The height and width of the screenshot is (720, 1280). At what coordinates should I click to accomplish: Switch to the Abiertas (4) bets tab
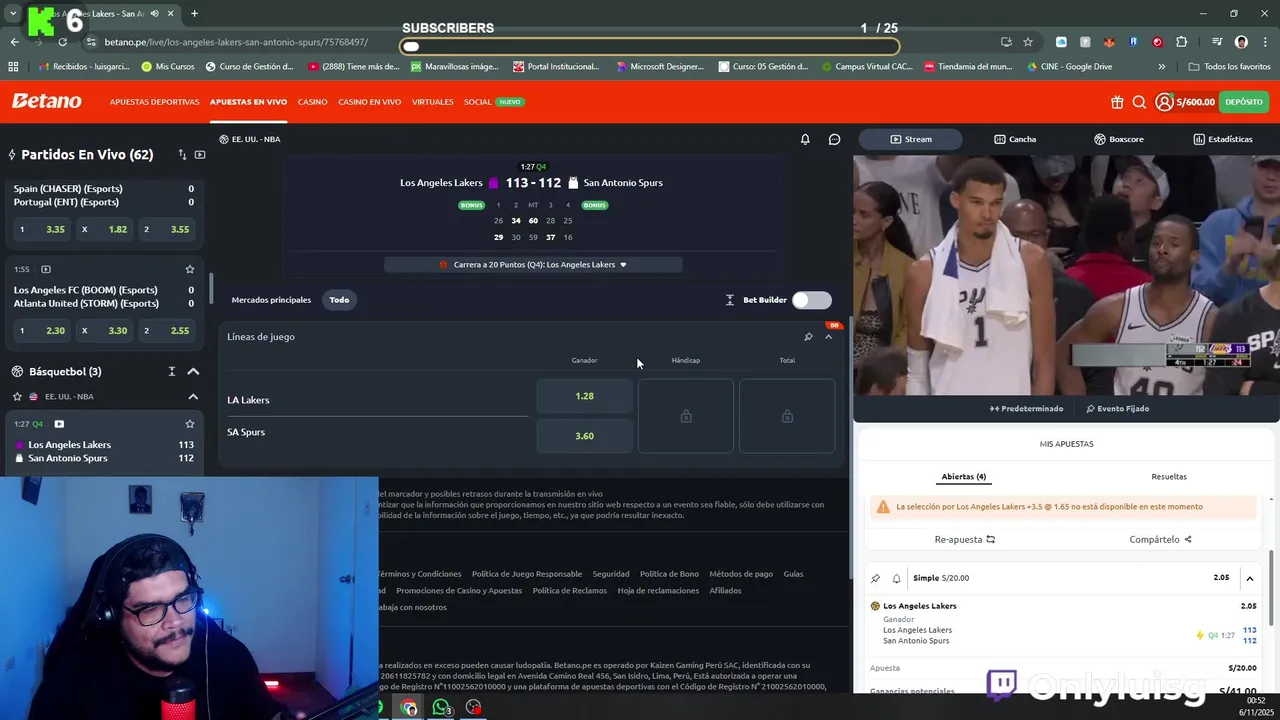tap(963, 477)
